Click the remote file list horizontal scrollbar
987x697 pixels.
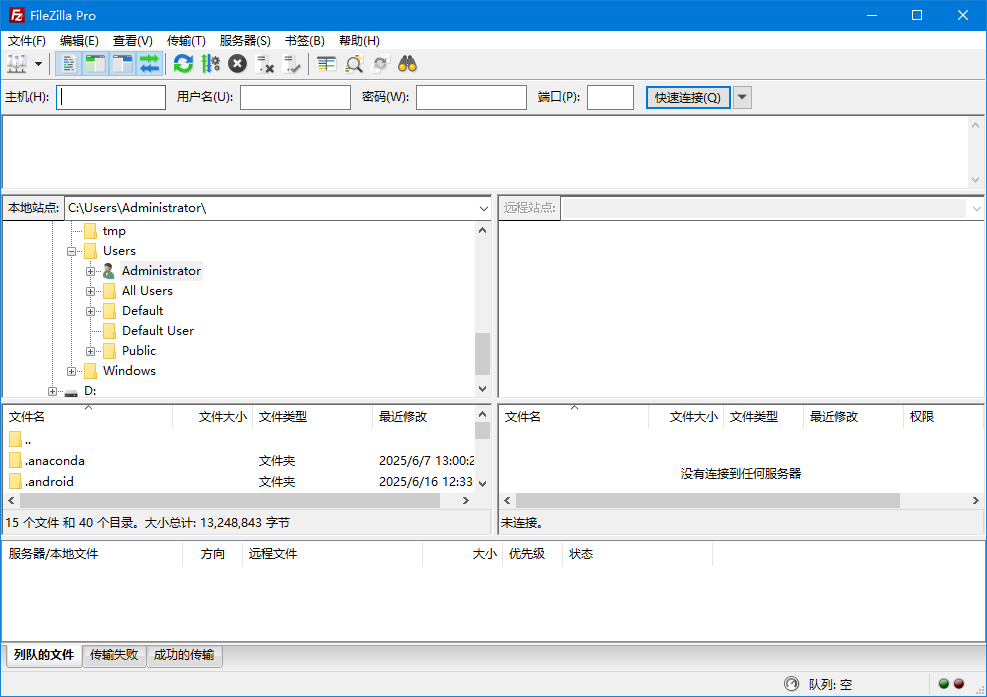[708, 501]
